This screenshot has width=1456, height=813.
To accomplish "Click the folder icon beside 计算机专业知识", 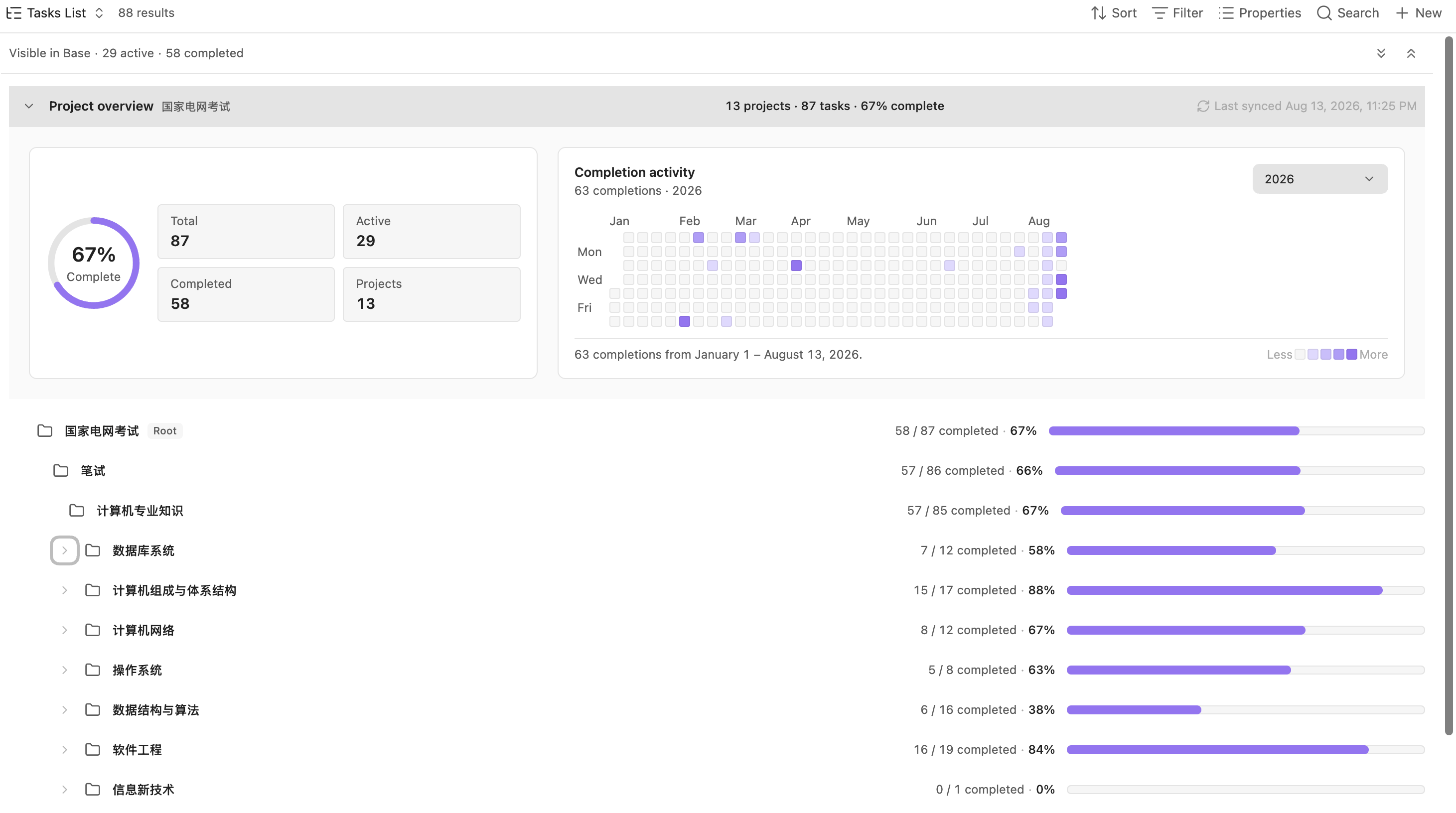I will coord(76,511).
